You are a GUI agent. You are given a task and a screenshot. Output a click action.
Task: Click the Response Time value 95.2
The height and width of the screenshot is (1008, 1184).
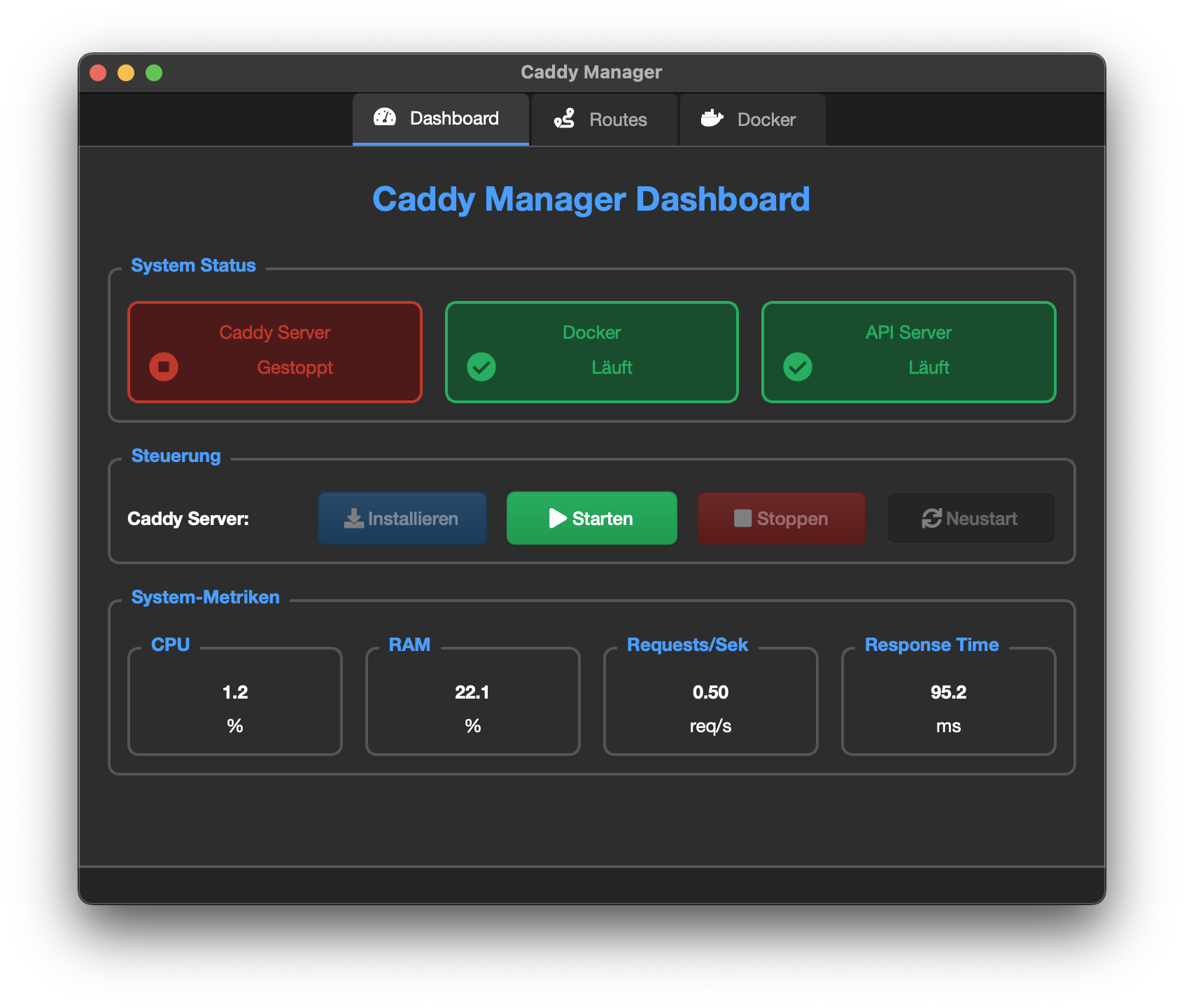point(949,692)
